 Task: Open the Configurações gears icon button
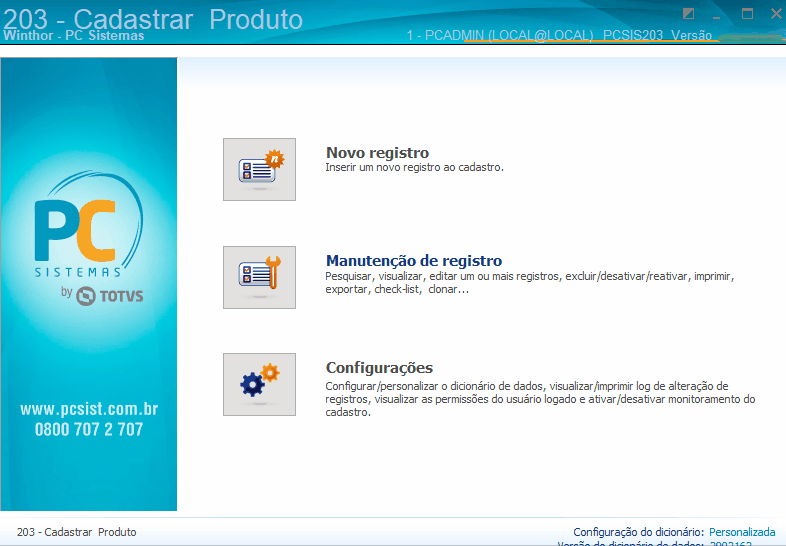[259, 385]
